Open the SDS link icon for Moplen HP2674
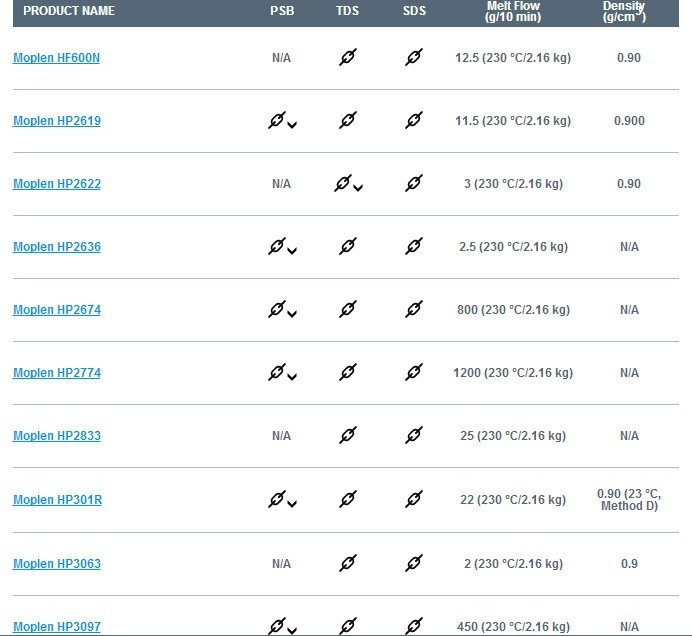Screen dimensions: 692x636 click(x=414, y=310)
